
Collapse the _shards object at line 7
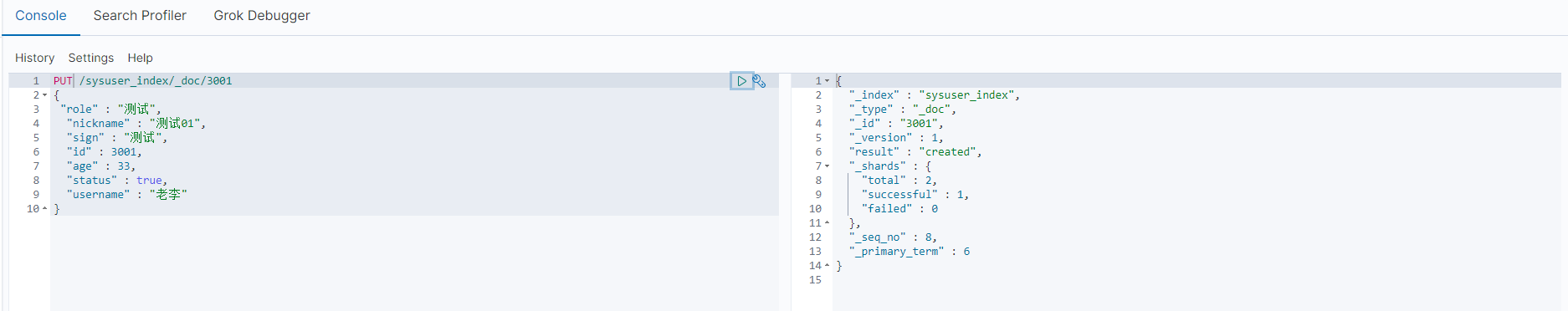828,166
